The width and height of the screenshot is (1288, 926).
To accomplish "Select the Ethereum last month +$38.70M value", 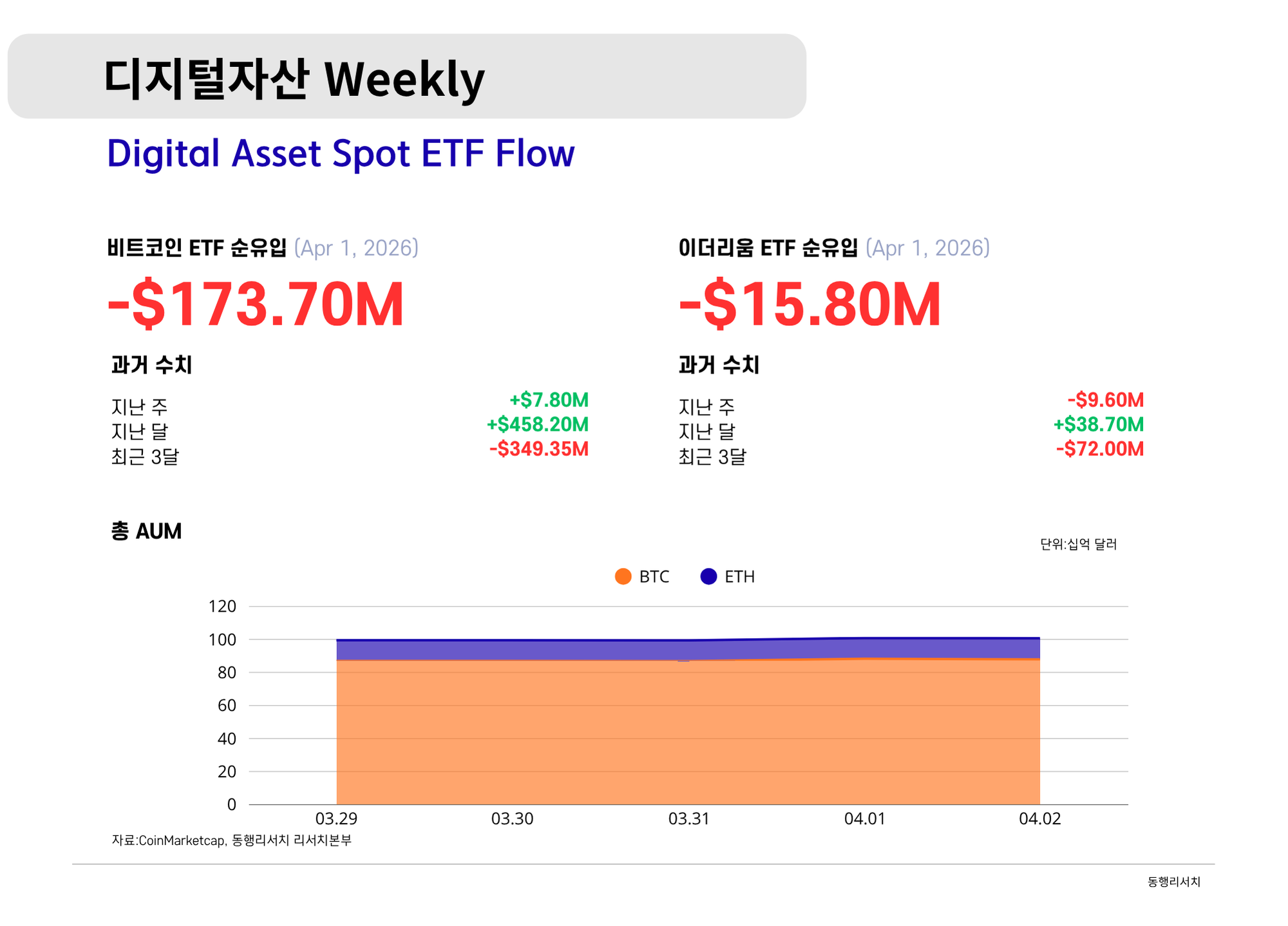I will click(1098, 424).
